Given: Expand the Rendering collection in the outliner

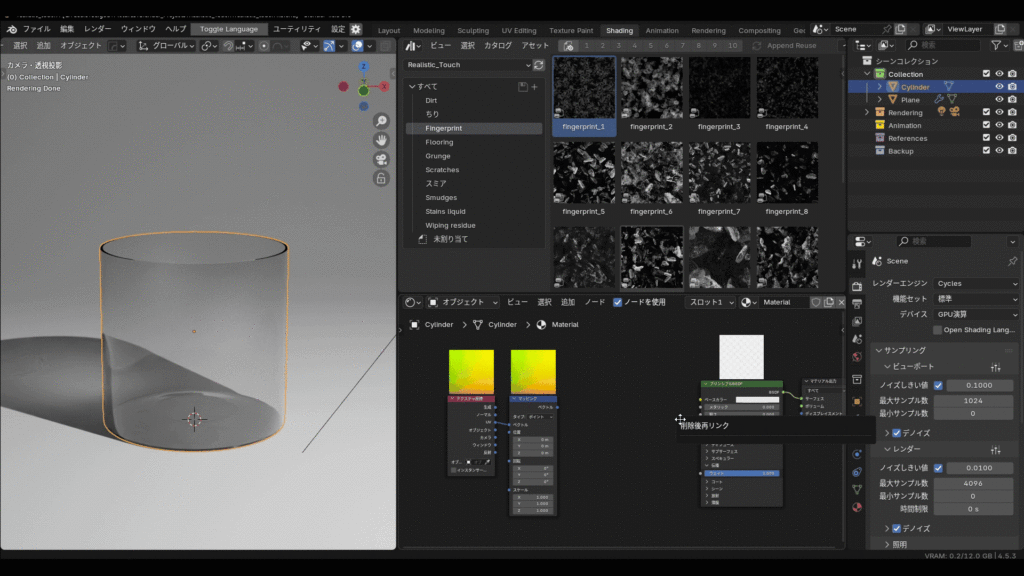Looking at the screenshot, I should [866, 113].
